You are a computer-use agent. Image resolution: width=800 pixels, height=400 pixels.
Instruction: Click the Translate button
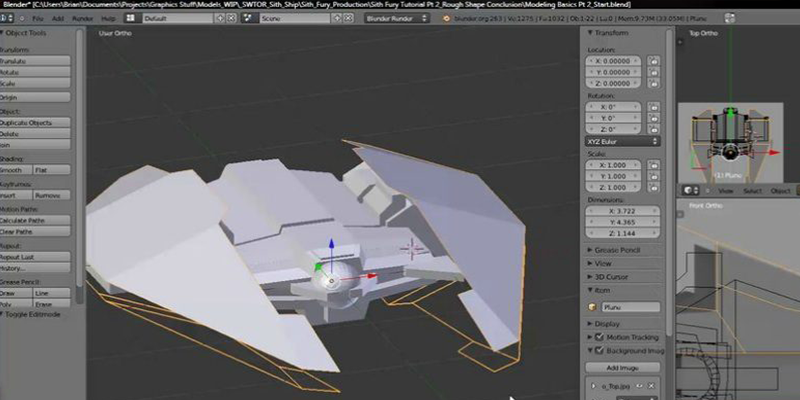click(x=35, y=61)
